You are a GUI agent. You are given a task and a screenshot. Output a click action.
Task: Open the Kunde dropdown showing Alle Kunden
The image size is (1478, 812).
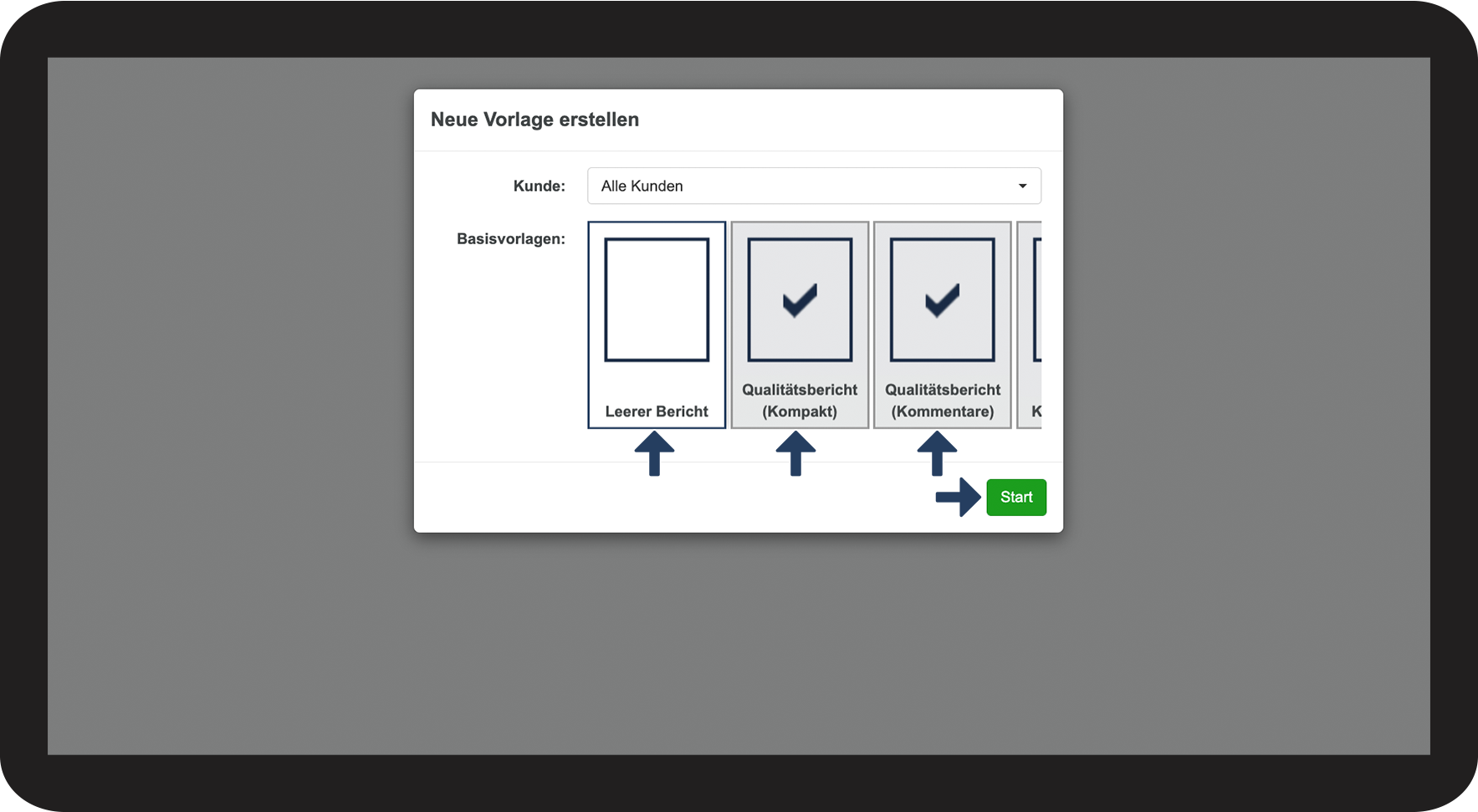[x=815, y=186]
